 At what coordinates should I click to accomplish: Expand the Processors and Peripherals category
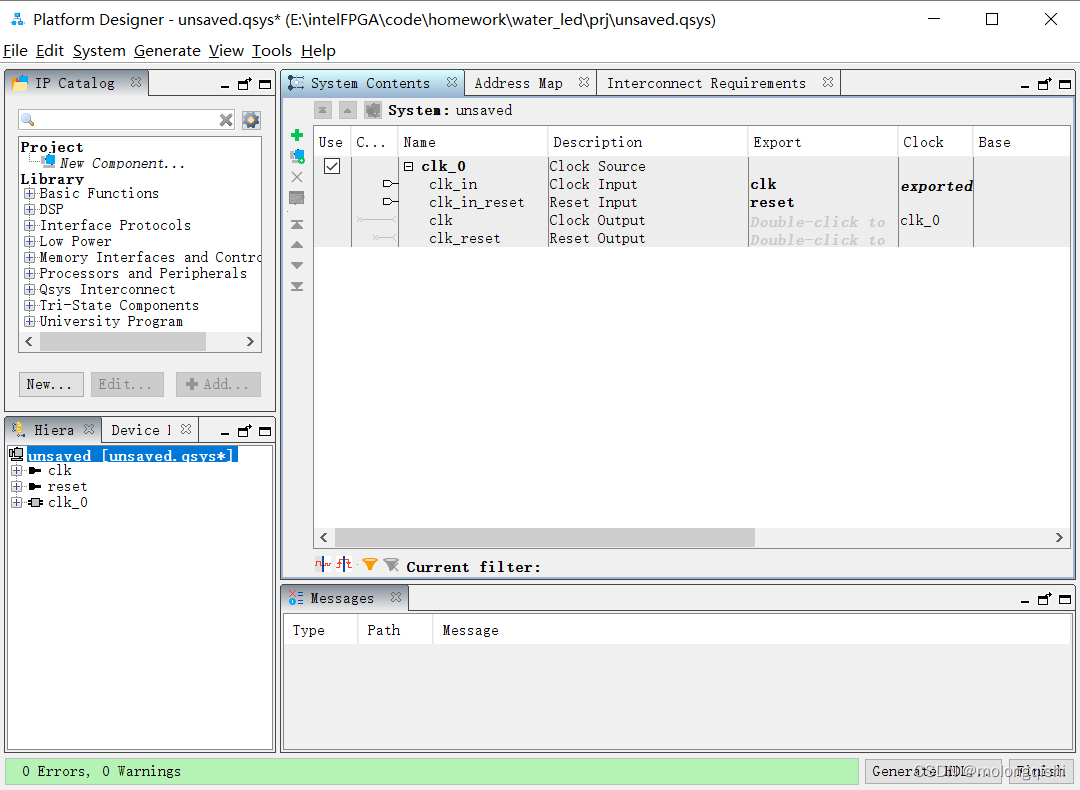tap(29, 273)
